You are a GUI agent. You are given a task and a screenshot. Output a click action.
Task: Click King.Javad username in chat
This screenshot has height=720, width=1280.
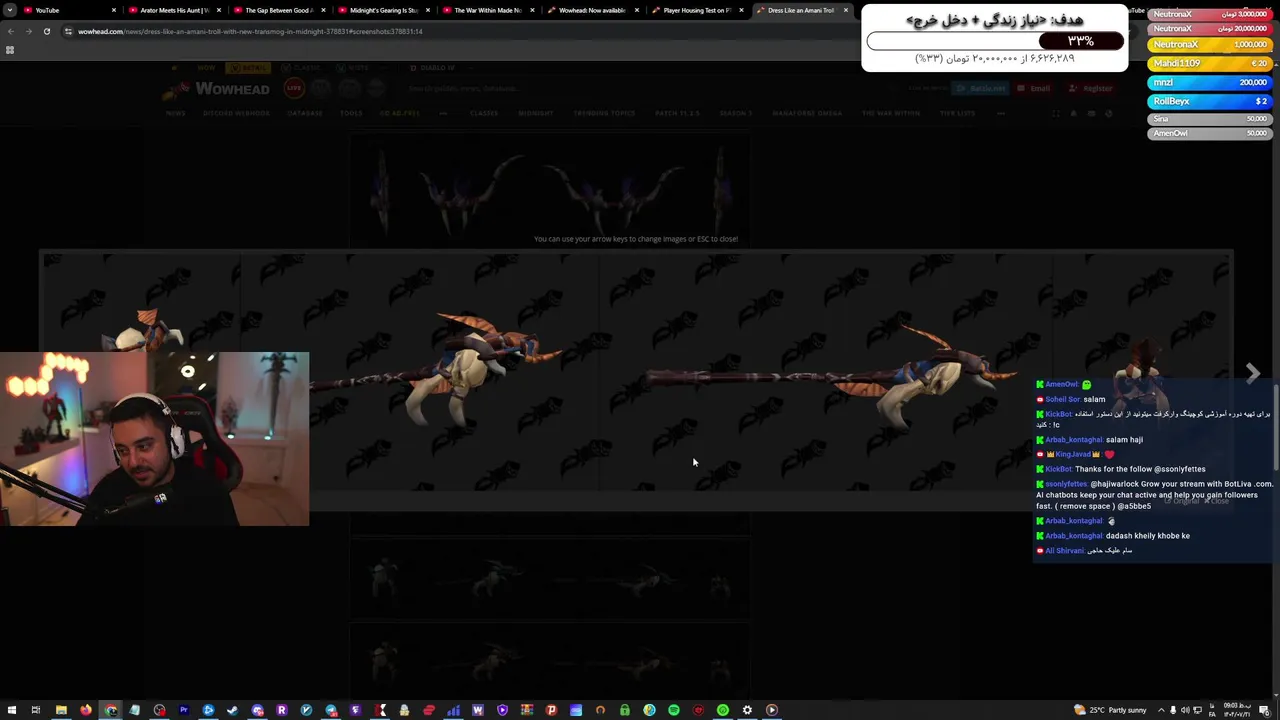pyautogui.click(x=1073, y=454)
